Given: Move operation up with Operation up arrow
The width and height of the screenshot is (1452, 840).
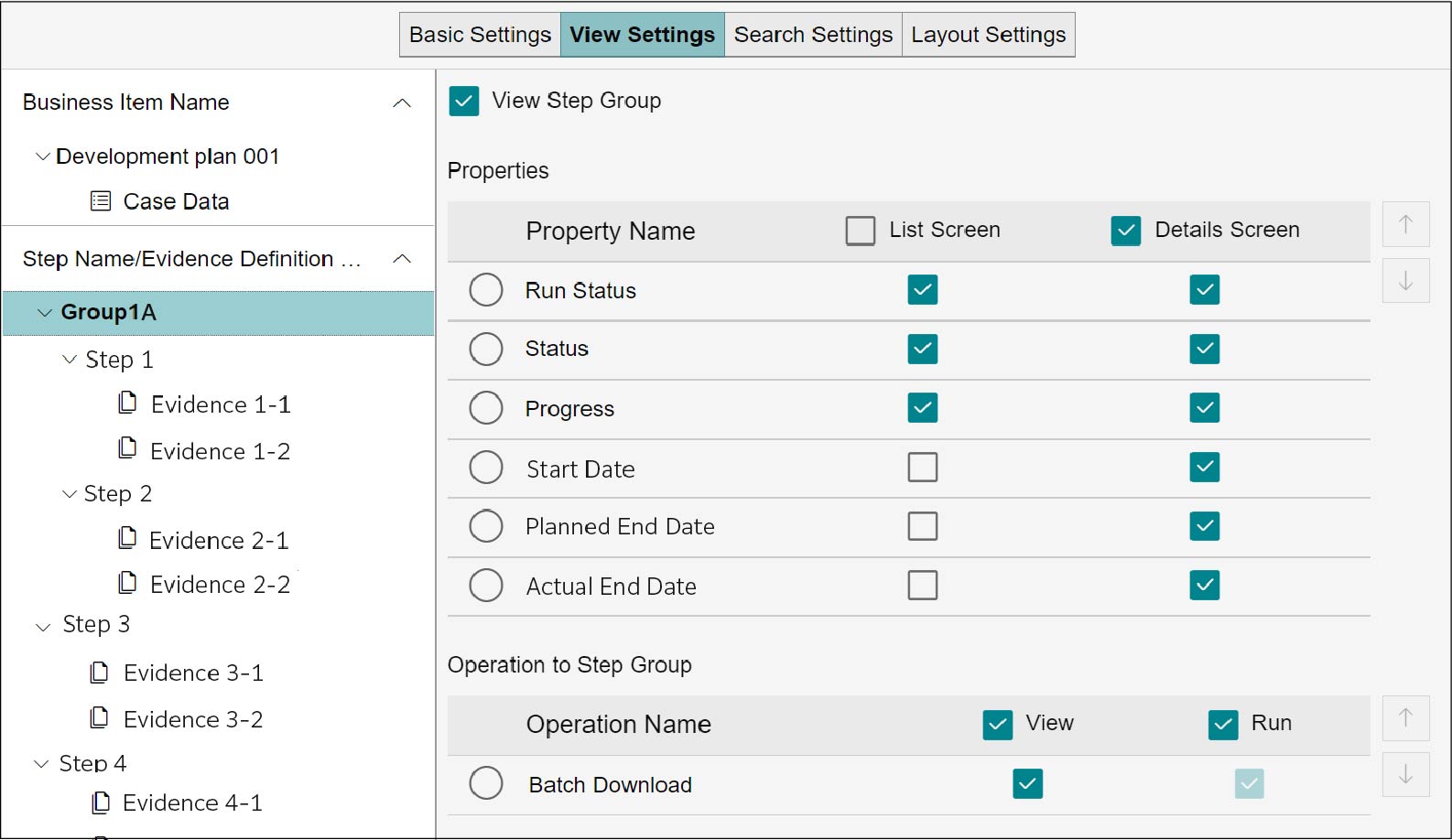Looking at the screenshot, I should click(x=1405, y=718).
